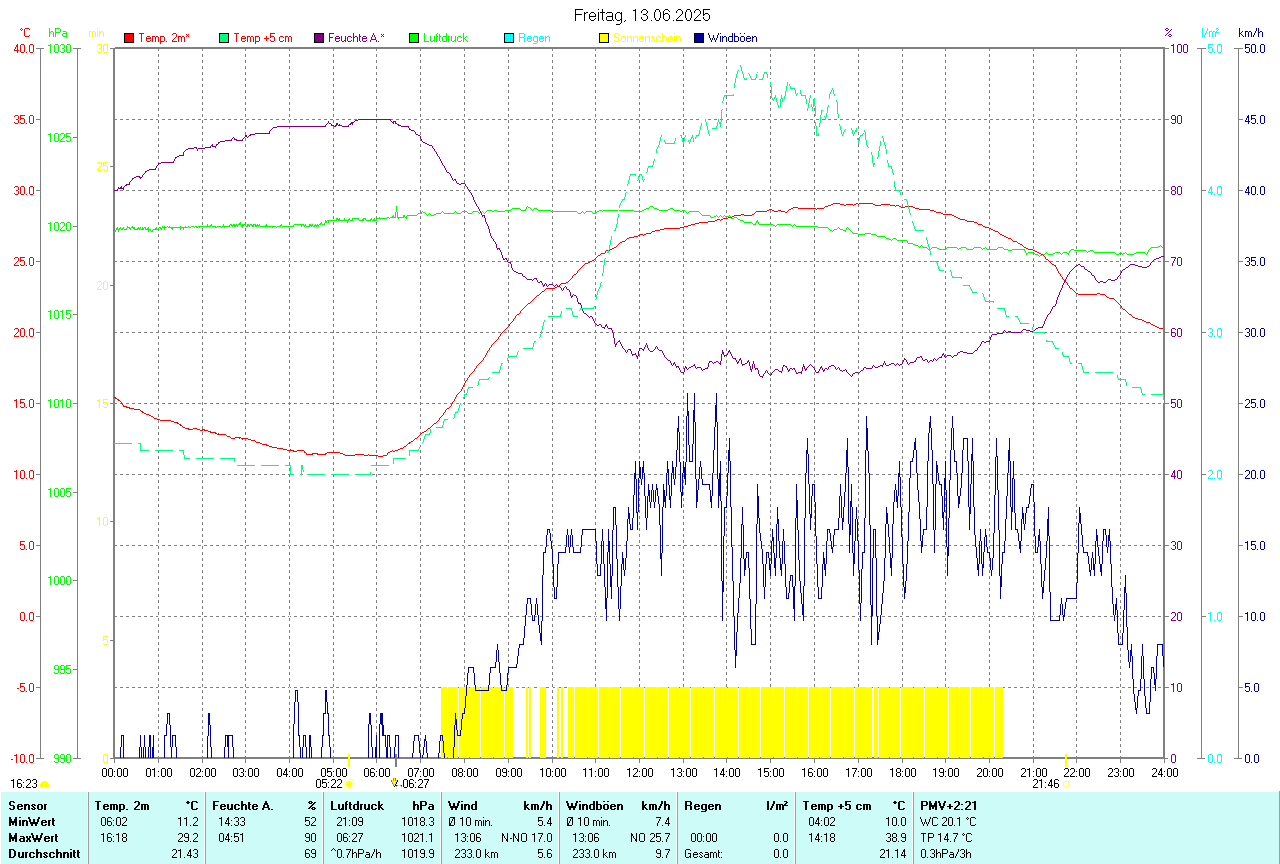Click the 12:00 label on time axis
The width and height of the screenshot is (1280, 864).
tap(639, 772)
